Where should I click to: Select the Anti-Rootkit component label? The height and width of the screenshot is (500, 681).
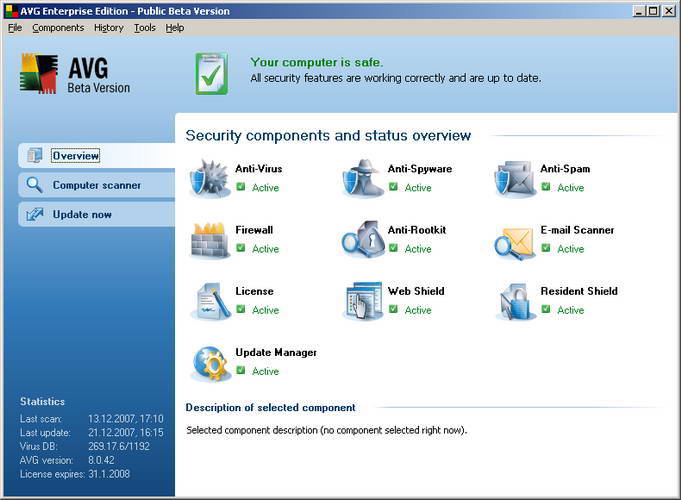point(417,230)
